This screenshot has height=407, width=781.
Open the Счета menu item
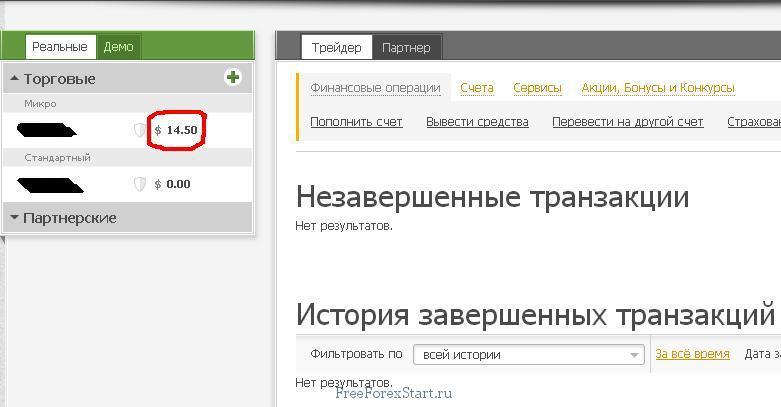tap(477, 87)
